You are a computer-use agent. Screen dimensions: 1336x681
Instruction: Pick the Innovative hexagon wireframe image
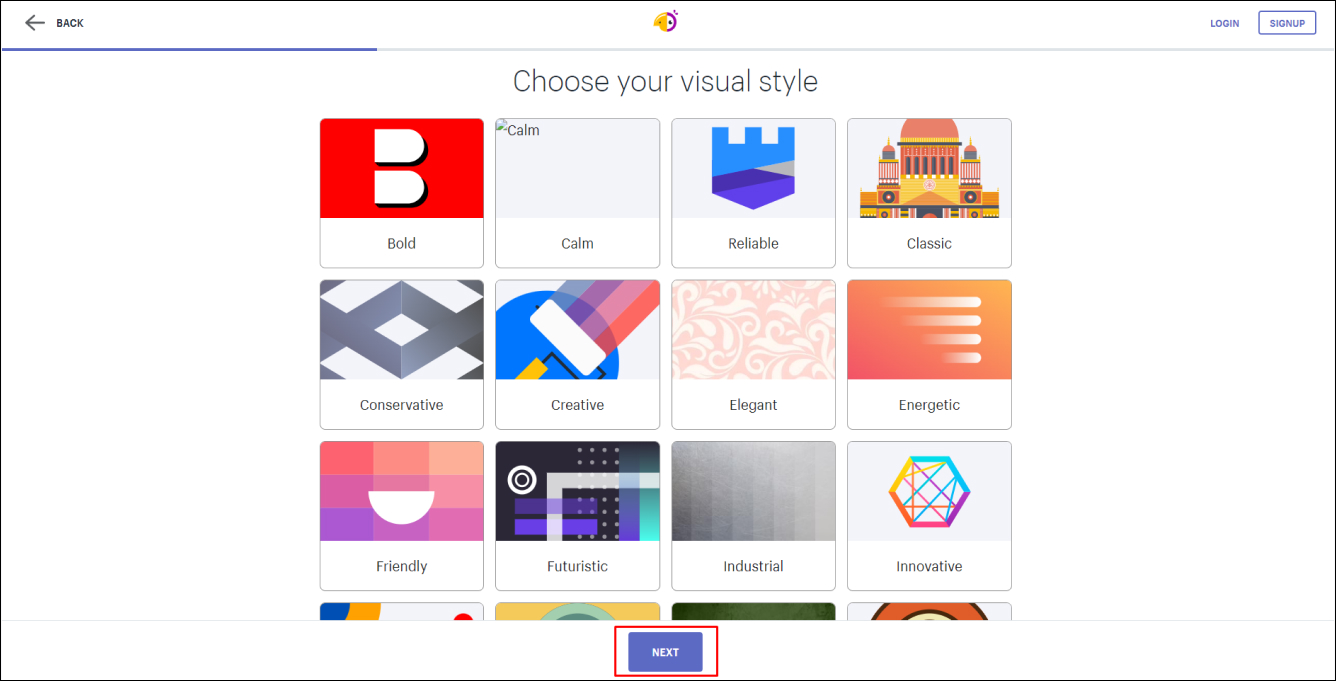point(929,491)
